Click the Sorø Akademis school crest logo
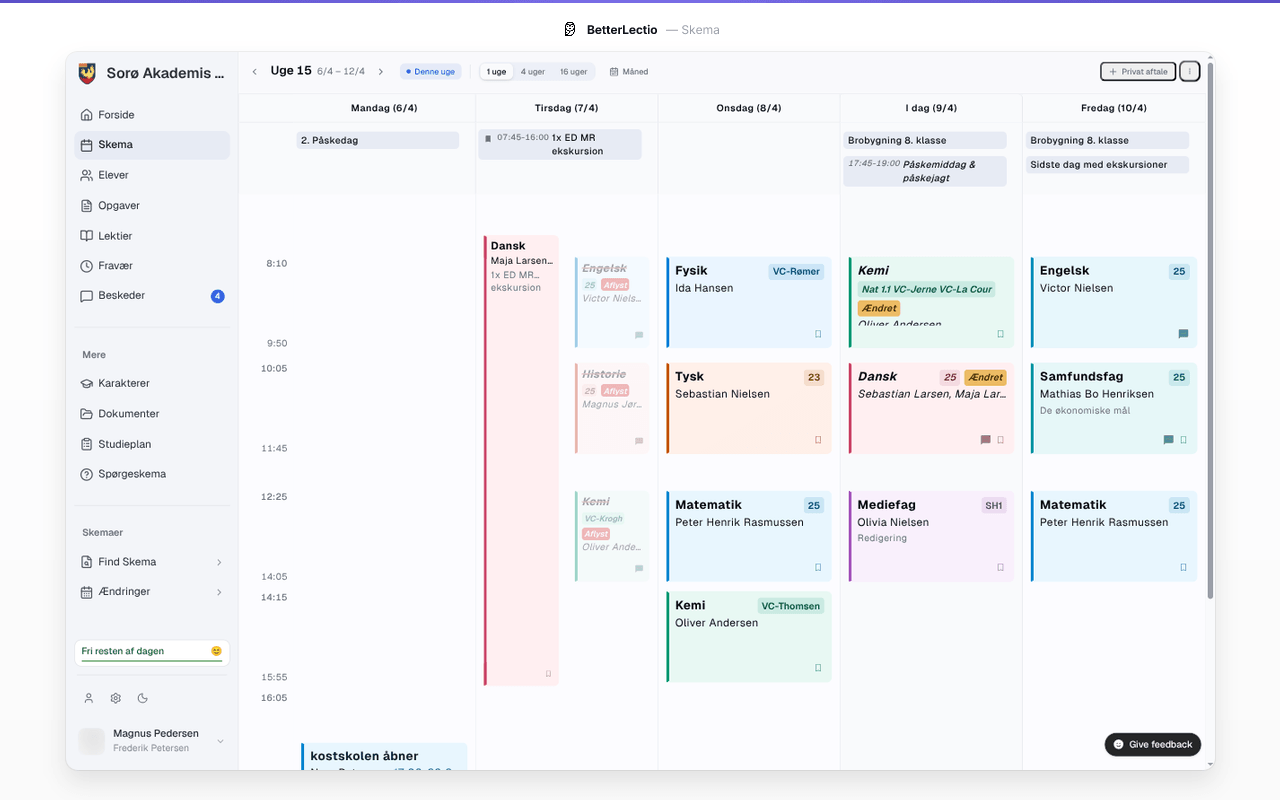Image resolution: width=1280 pixels, height=800 pixels. click(87, 73)
